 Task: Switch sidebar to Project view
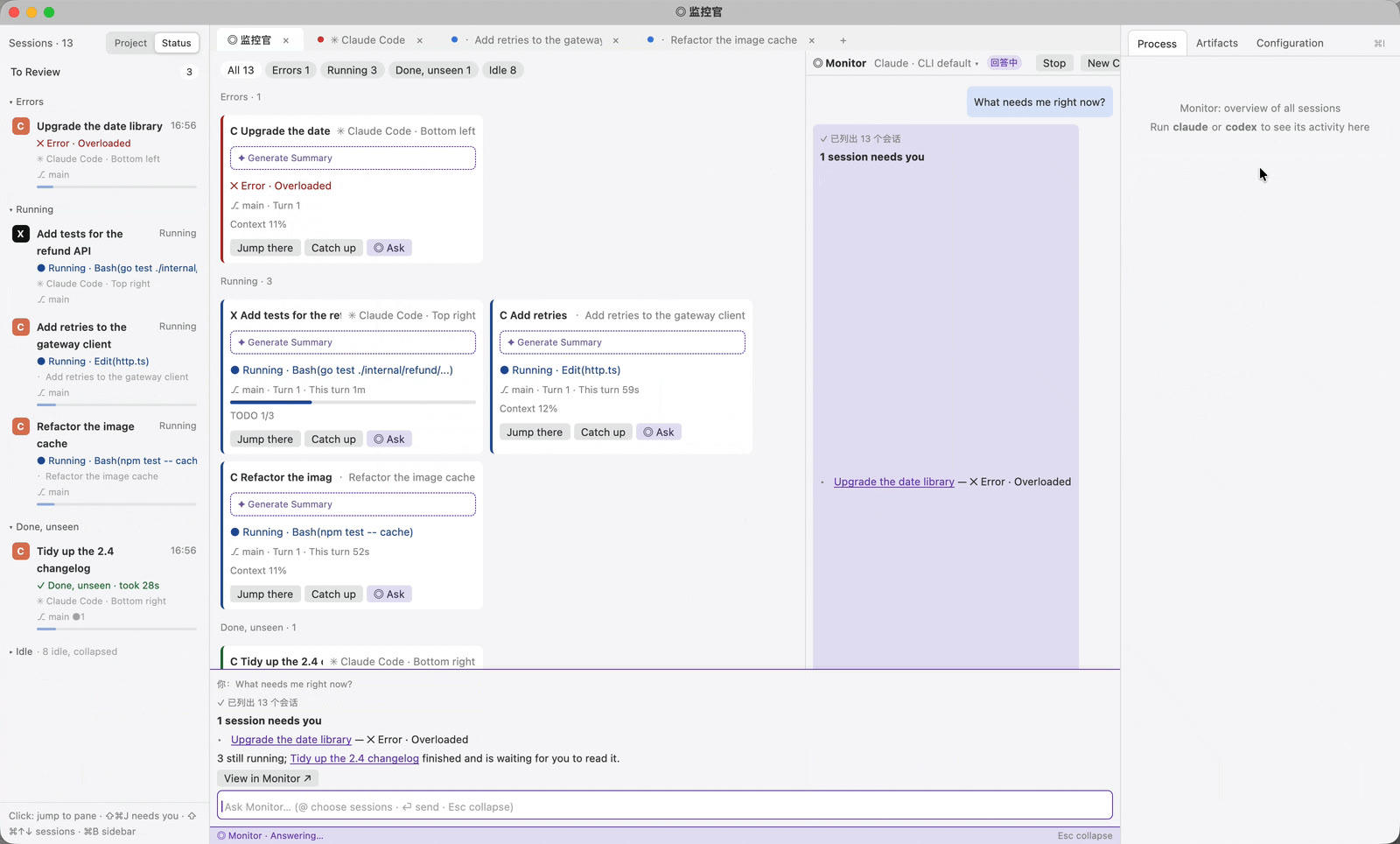[130, 43]
